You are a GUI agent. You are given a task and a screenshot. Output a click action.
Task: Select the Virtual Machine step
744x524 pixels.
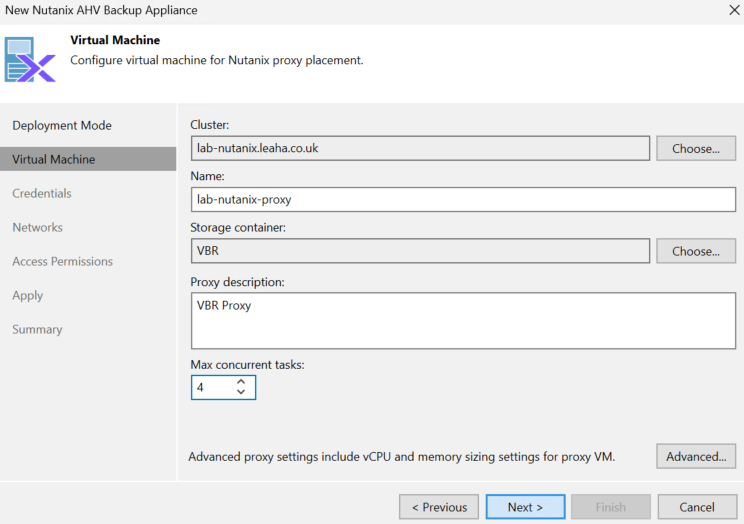pyautogui.click(x=88, y=159)
